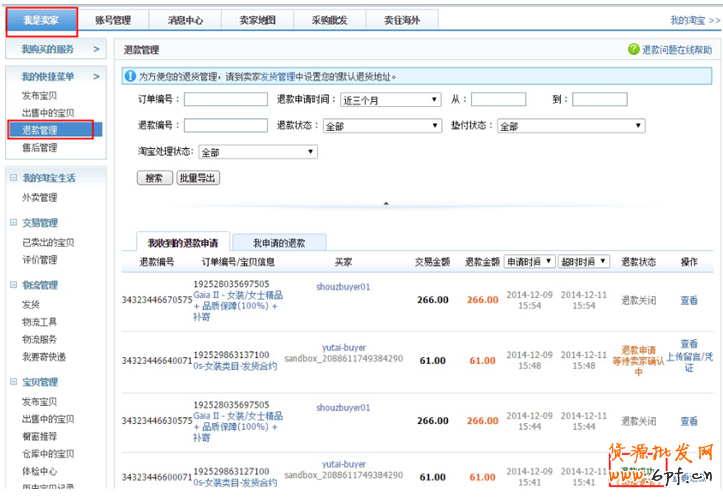Open buyer link shouzbuyer01 in first row

click(x=343, y=286)
